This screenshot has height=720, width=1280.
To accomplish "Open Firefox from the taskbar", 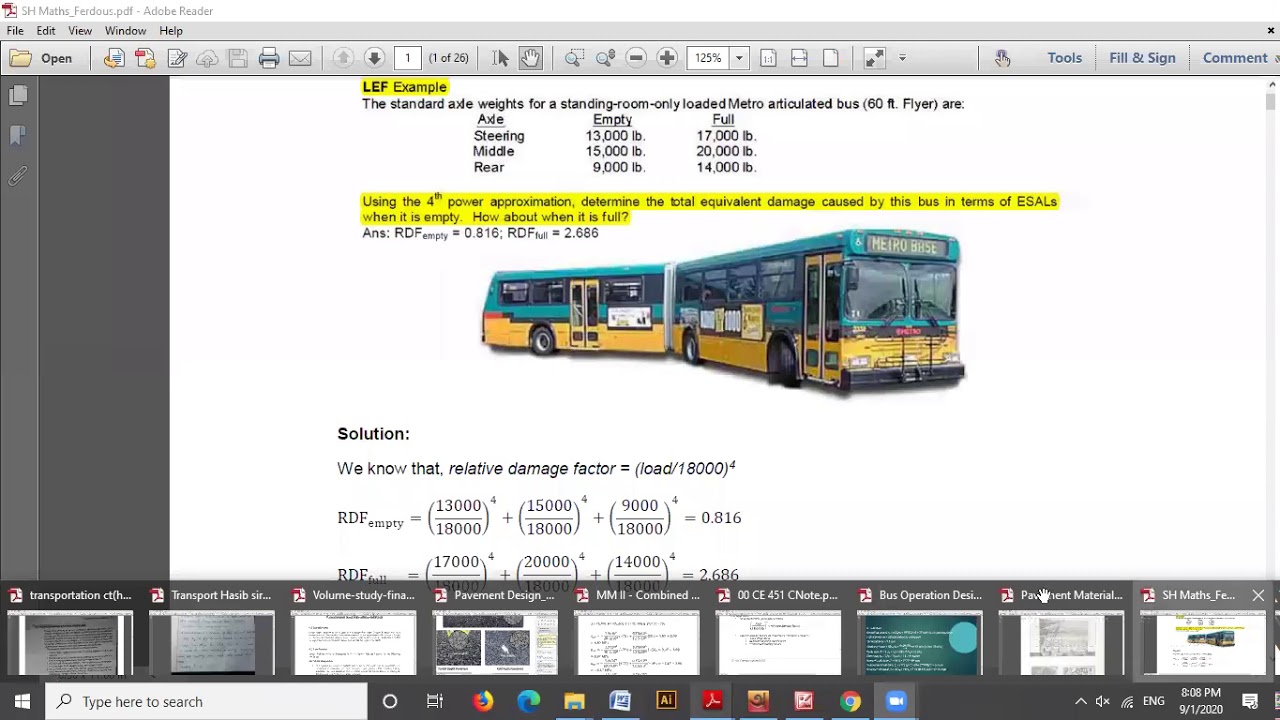I will 483,701.
